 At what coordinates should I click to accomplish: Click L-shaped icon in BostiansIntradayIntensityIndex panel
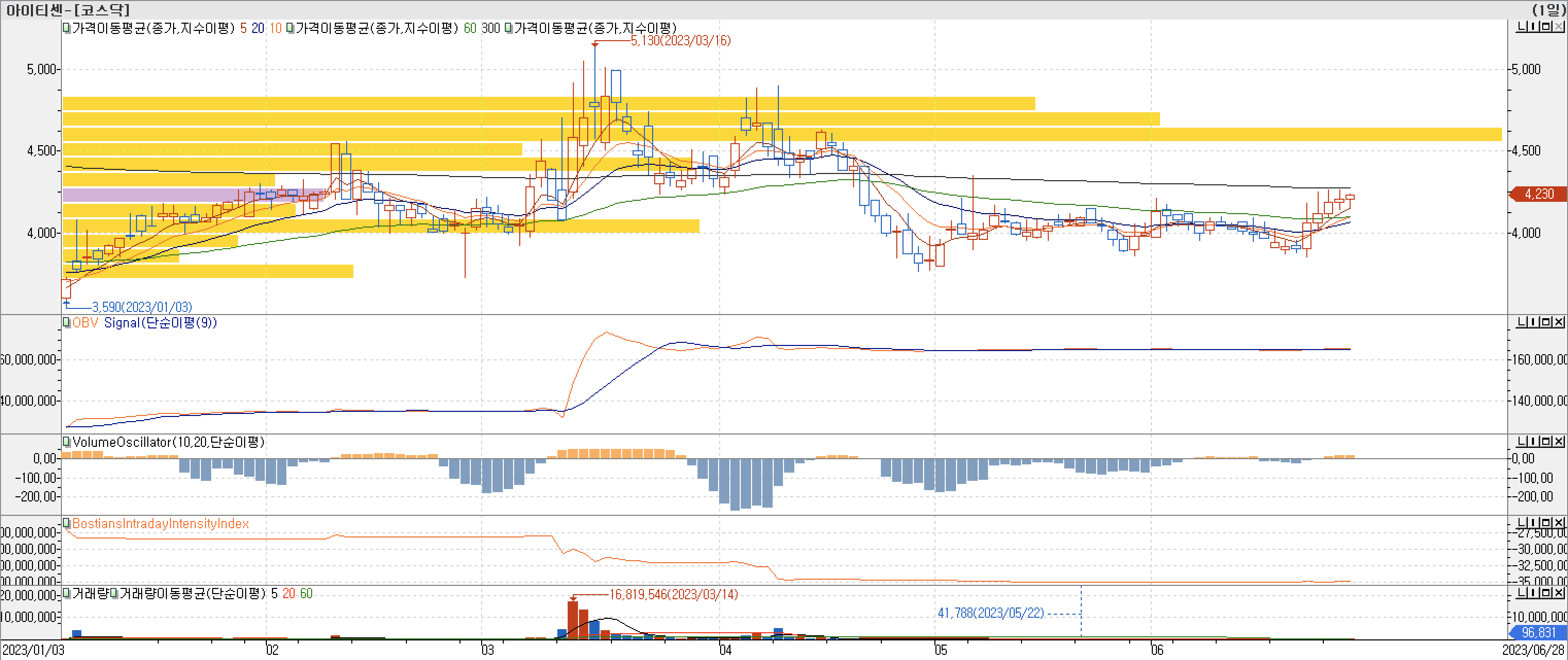point(1522,523)
